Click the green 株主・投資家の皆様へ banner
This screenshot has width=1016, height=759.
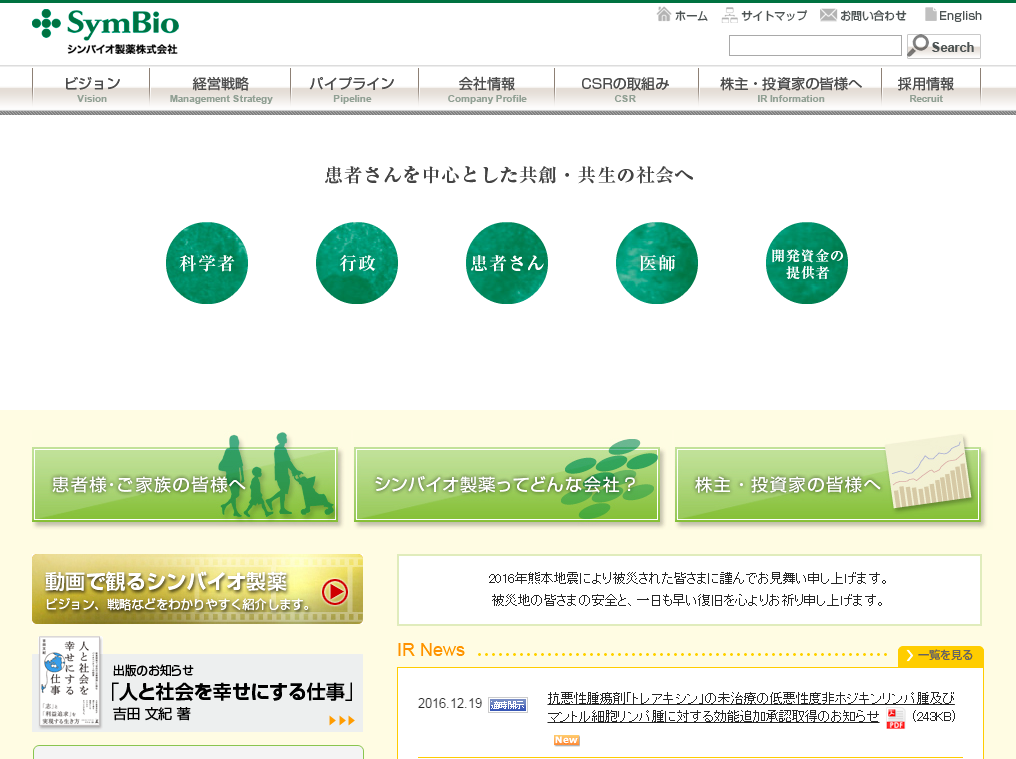[x=827, y=484]
